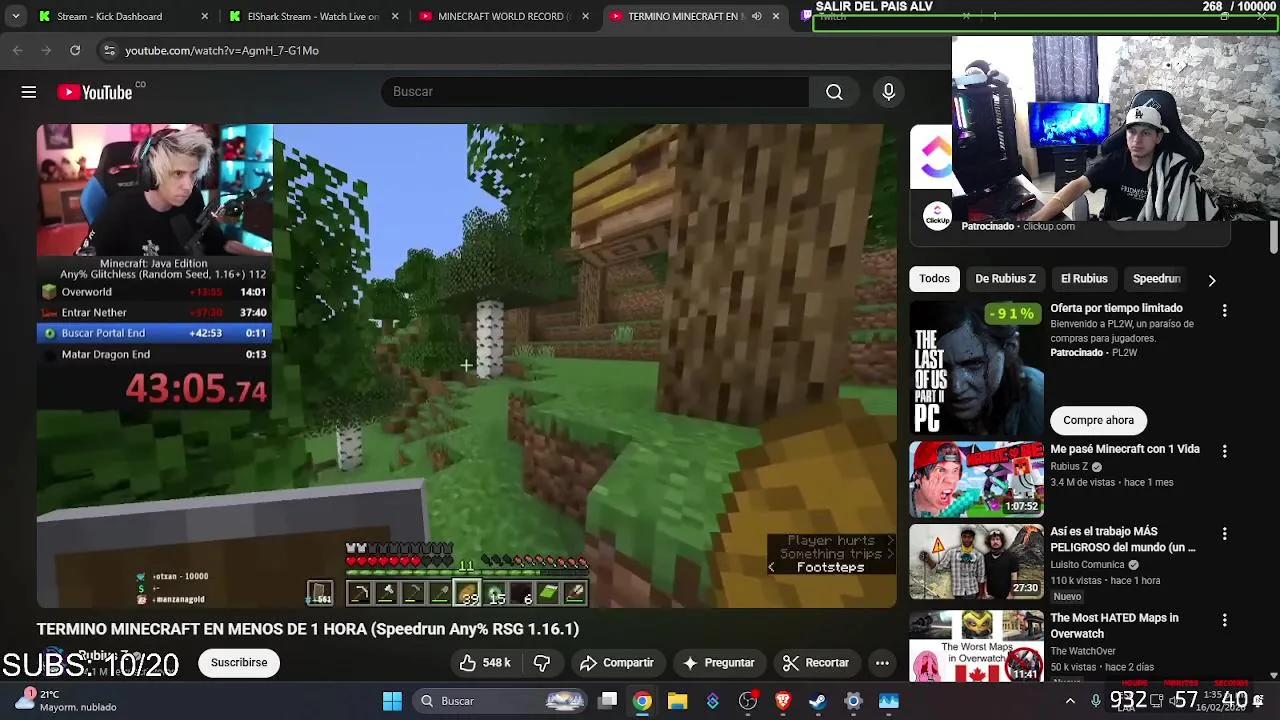Click the taskbar microphone tray icon

point(1096,701)
